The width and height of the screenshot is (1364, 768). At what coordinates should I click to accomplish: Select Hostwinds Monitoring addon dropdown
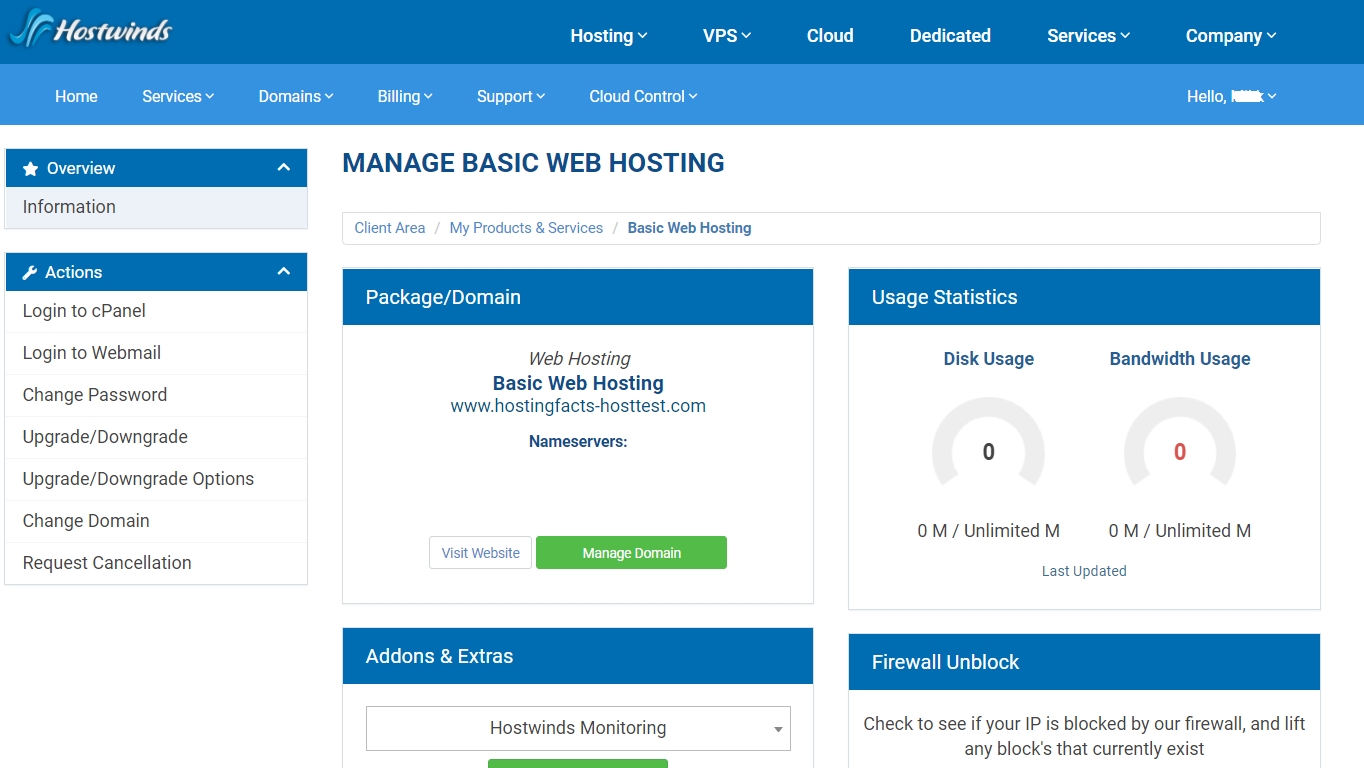[578, 728]
